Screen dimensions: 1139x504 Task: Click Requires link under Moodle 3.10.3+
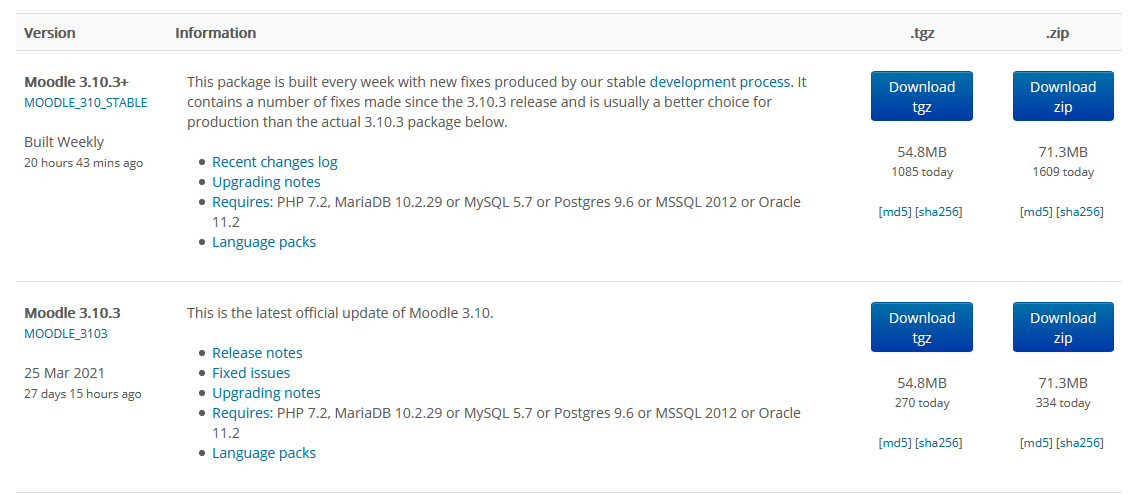point(242,202)
